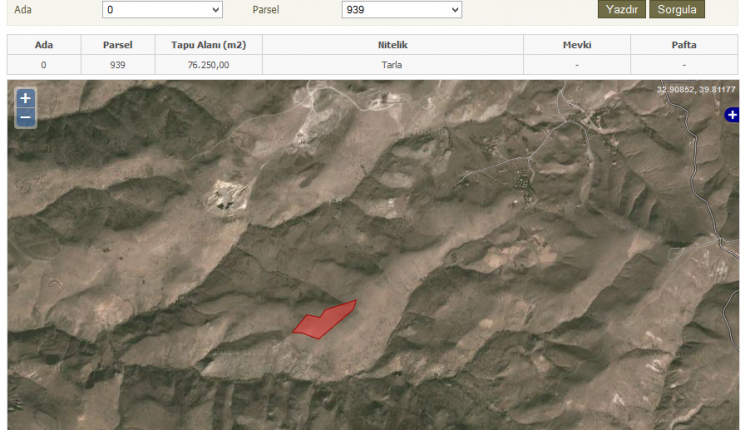Click the Ada column header
Screen dimensions: 750x430
click(43, 45)
